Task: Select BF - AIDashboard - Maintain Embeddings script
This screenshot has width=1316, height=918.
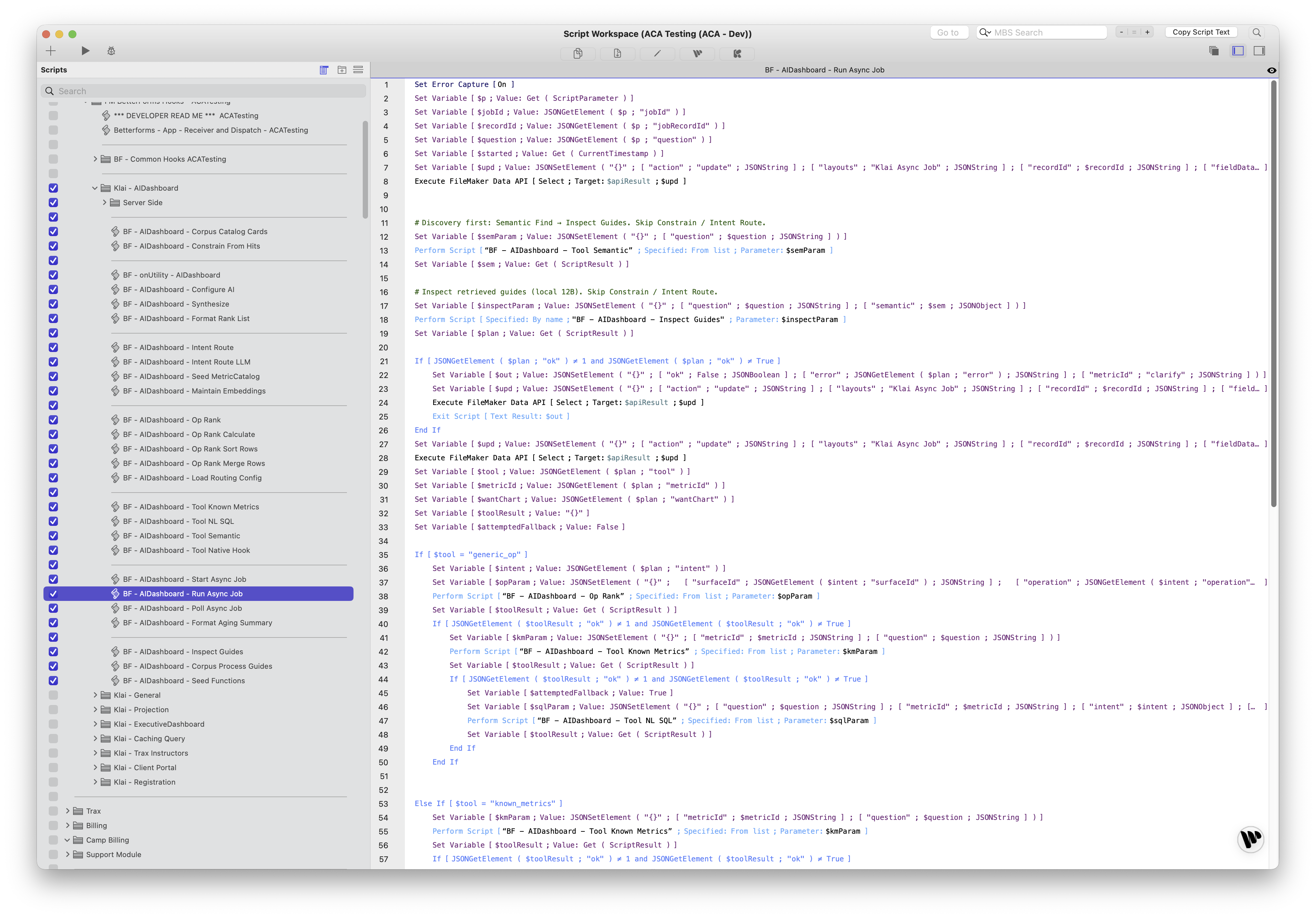Action: pyautogui.click(x=194, y=391)
